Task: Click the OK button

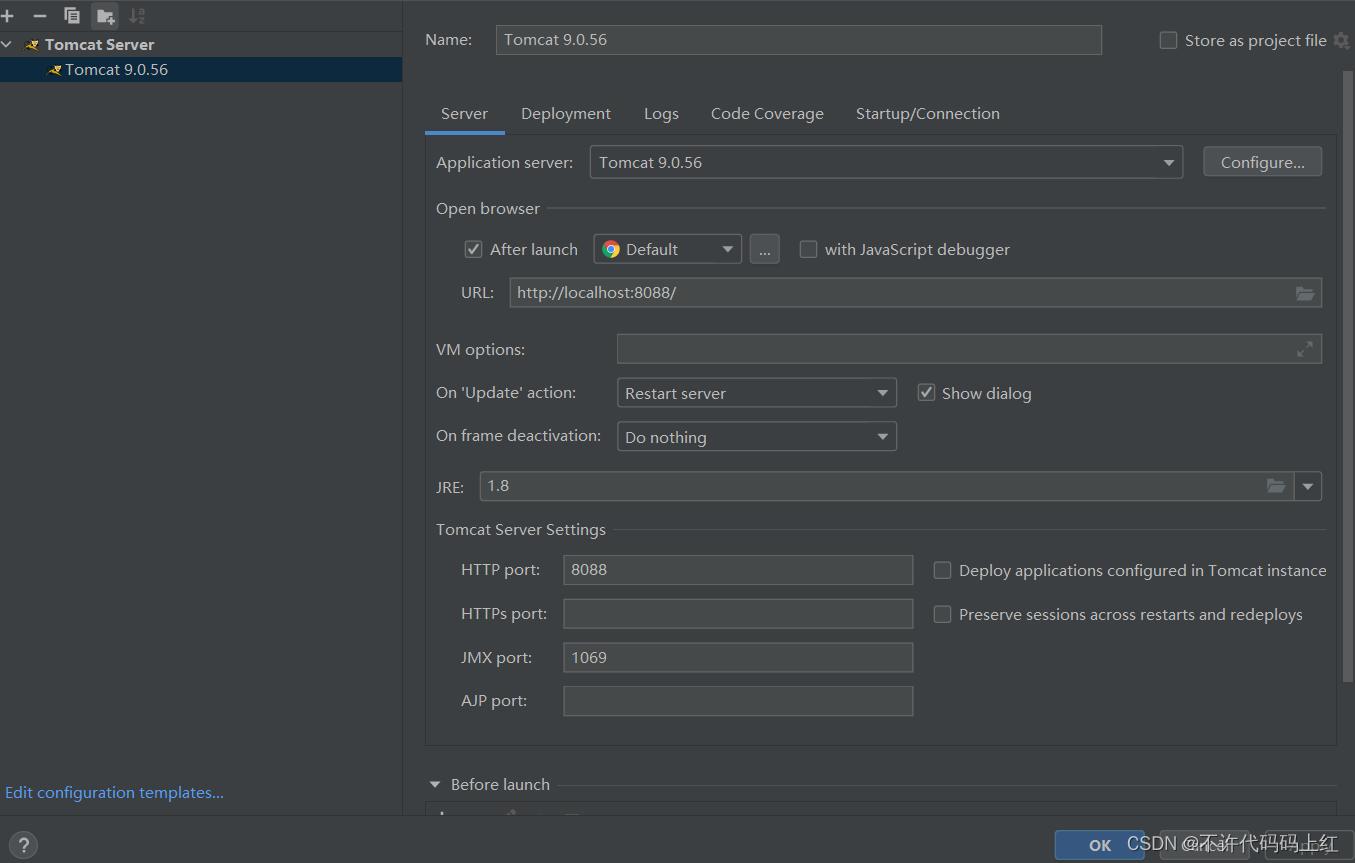Action: [x=1100, y=845]
